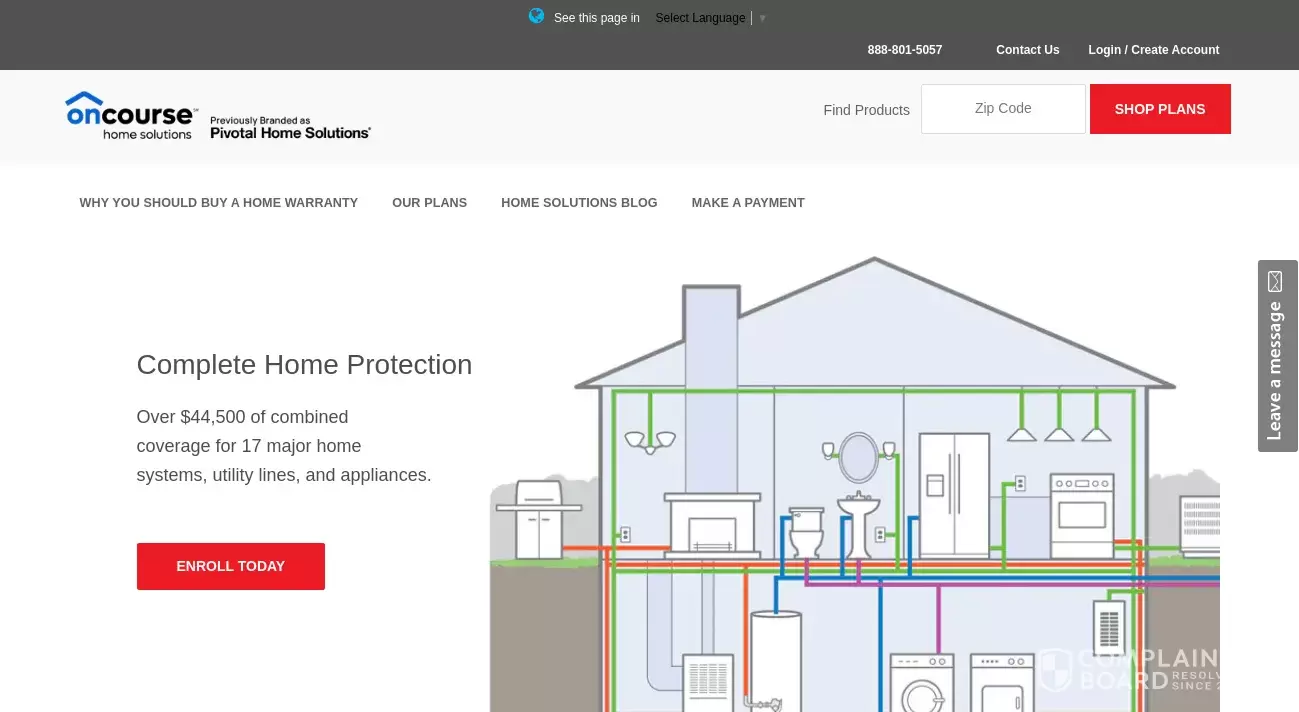Screen dimensions: 1299x712
Task: Open the Select Language dropdown
Action: (x=700, y=18)
